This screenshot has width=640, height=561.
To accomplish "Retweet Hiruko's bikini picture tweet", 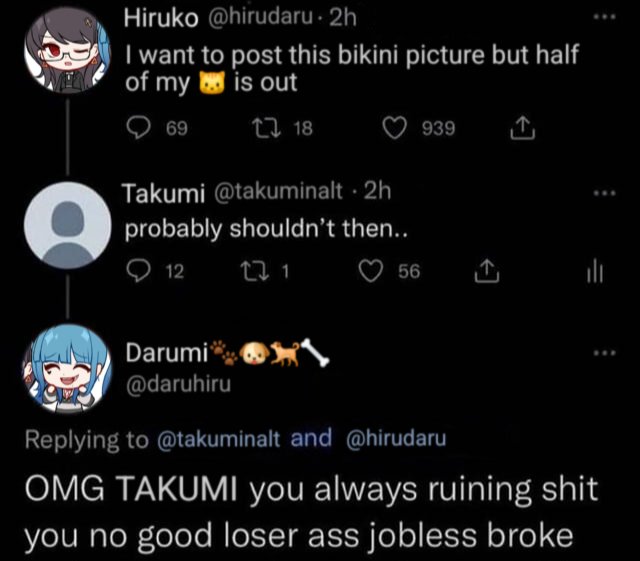I will pyautogui.click(x=266, y=128).
